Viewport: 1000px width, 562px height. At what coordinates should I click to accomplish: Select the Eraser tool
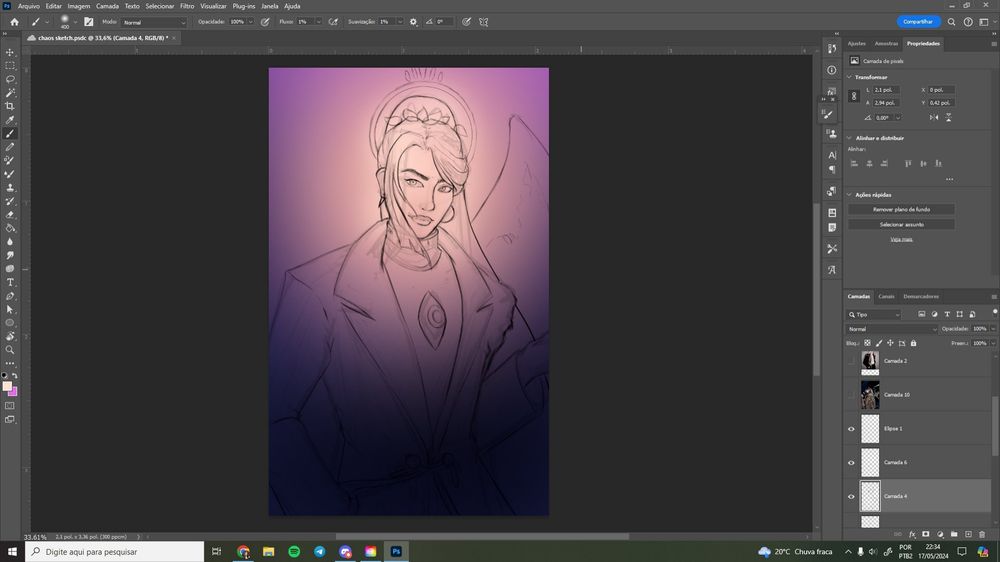[x=10, y=214]
